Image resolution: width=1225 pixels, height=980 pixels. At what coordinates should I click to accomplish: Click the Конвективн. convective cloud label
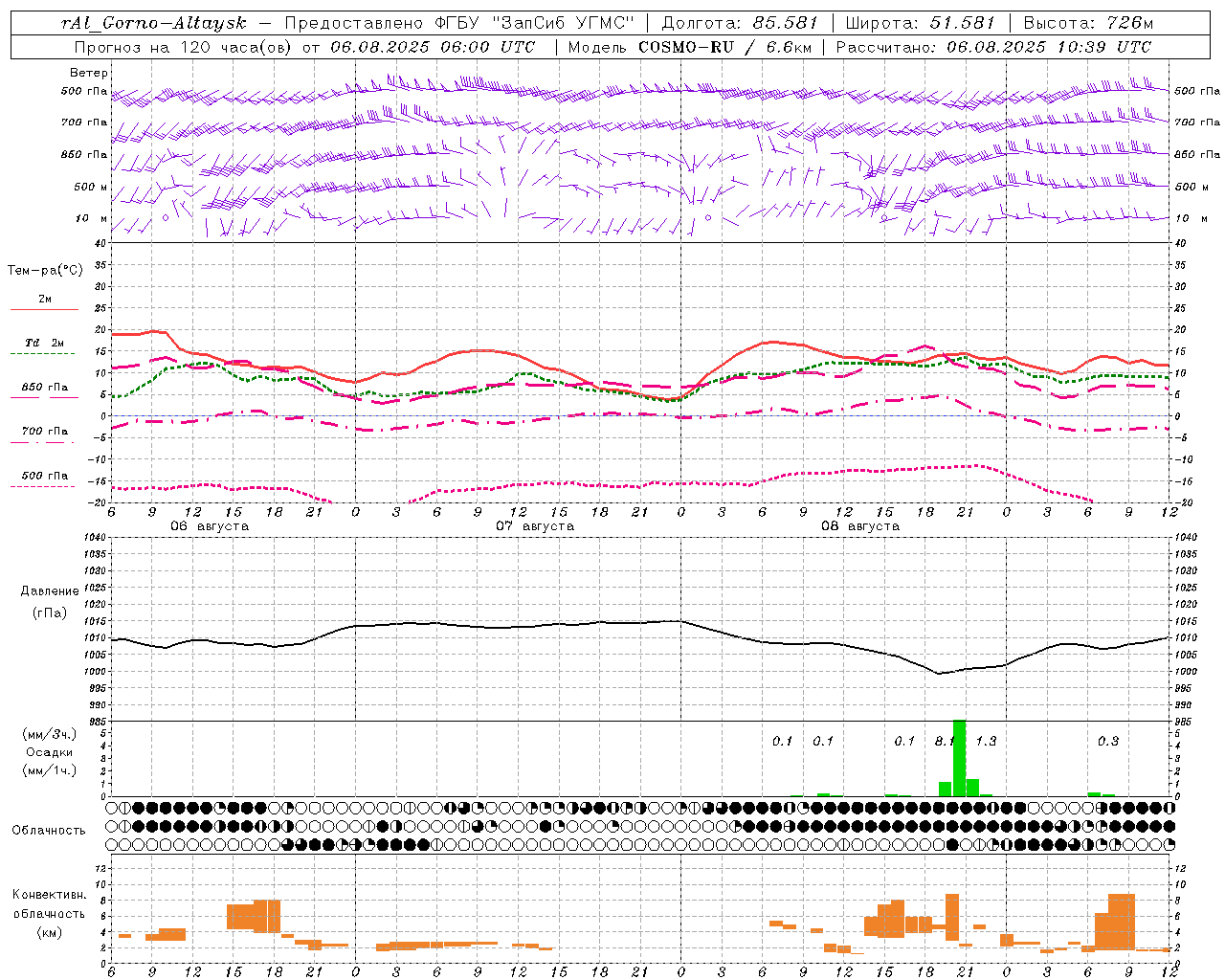pos(49,895)
